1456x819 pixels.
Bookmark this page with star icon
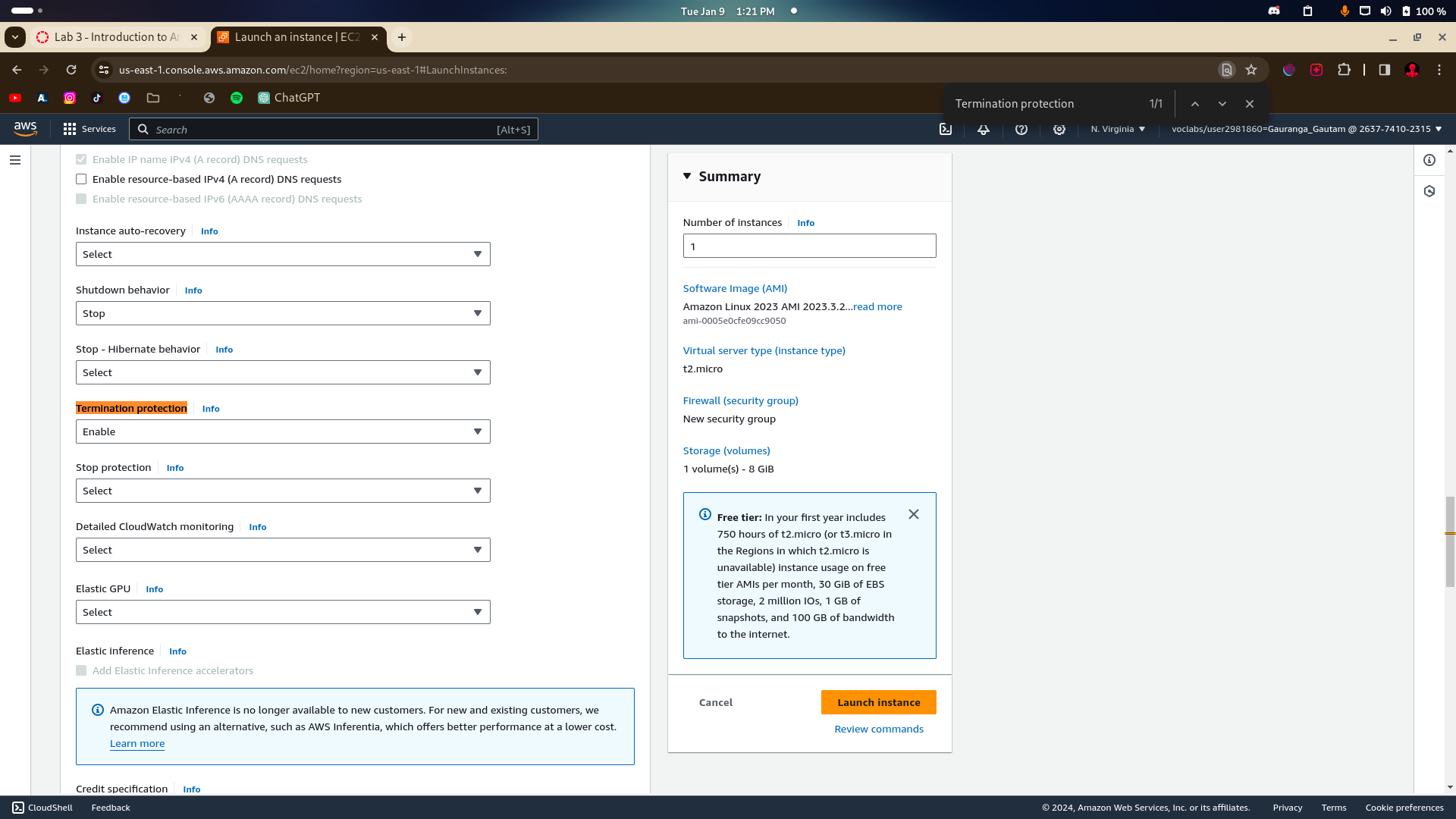coord(1251,70)
